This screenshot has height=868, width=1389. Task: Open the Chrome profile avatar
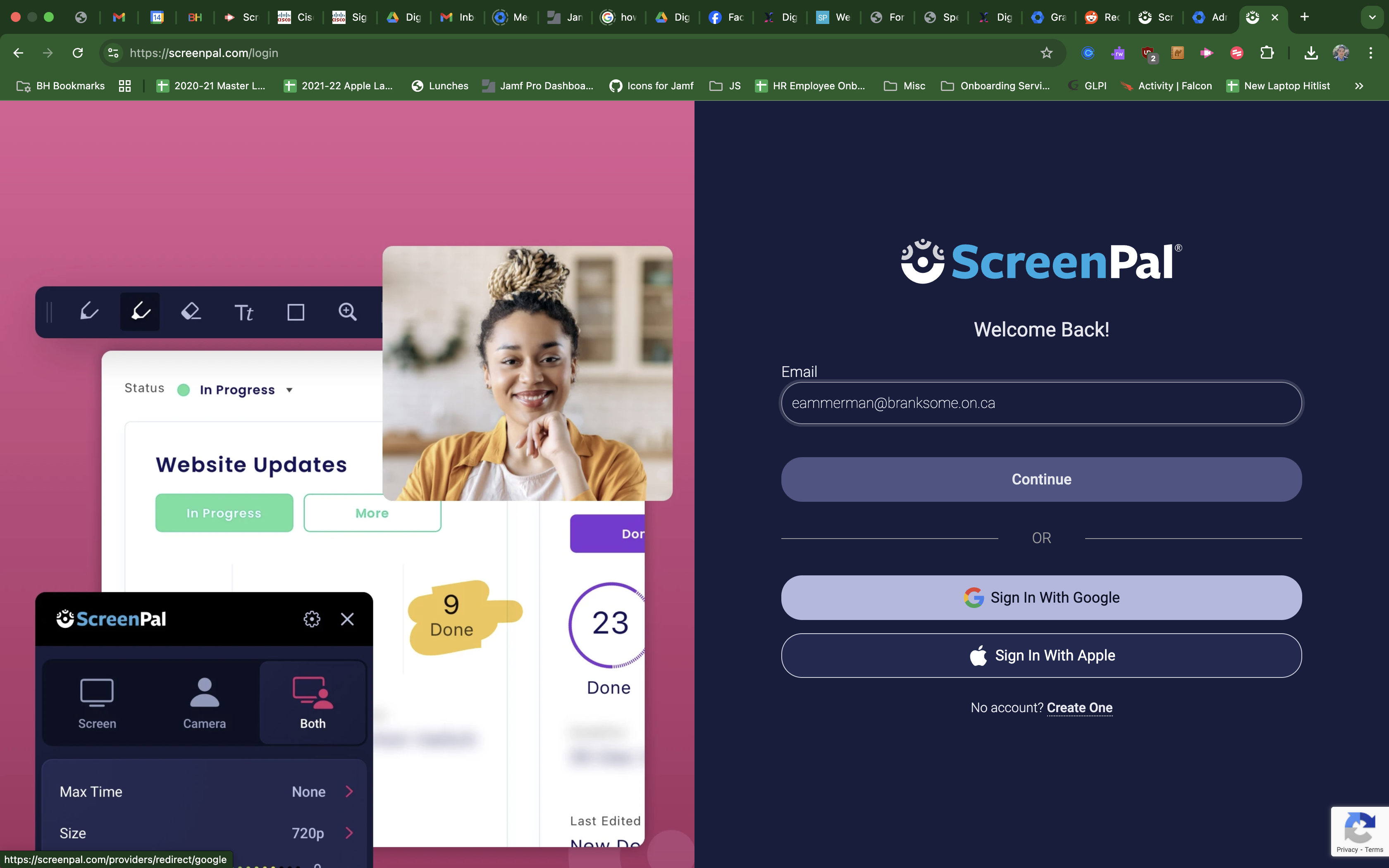[x=1341, y=53]
